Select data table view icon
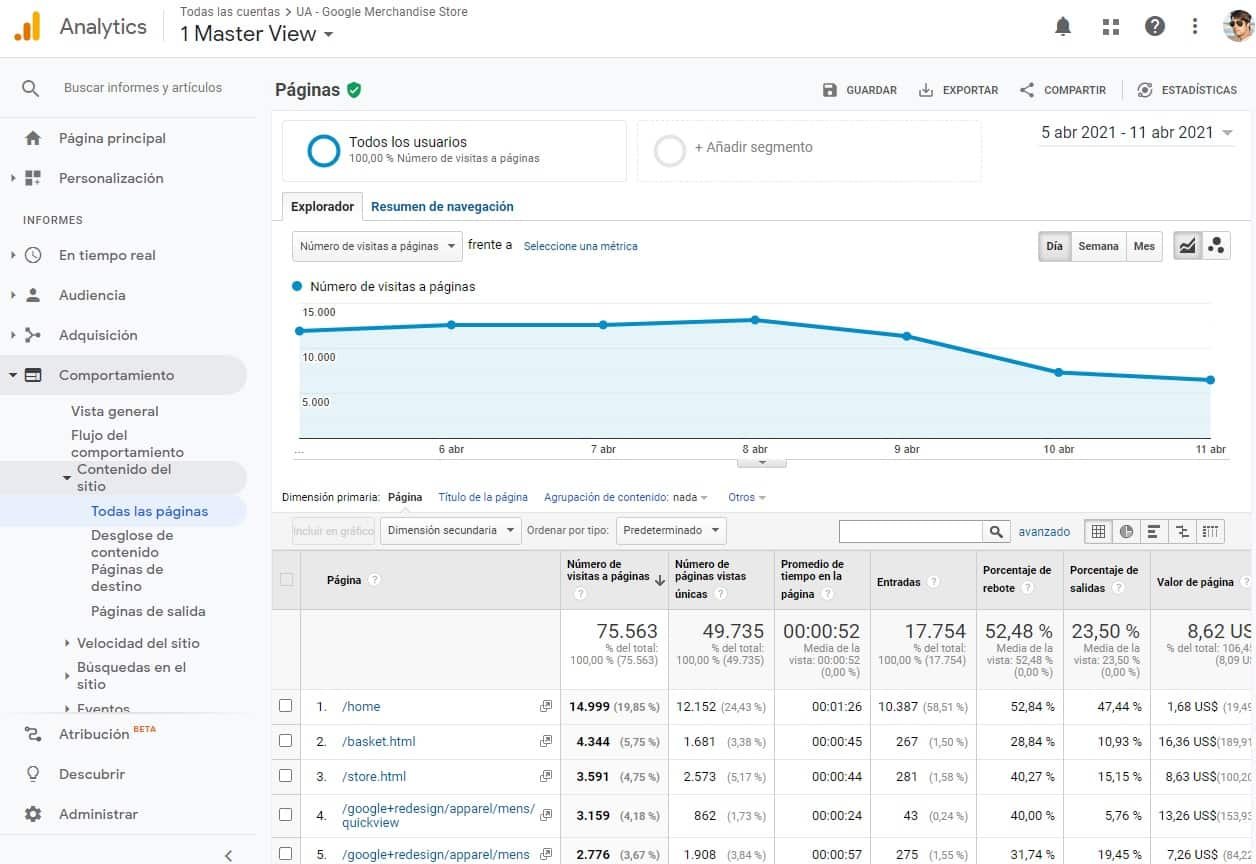 (1098, 532)
